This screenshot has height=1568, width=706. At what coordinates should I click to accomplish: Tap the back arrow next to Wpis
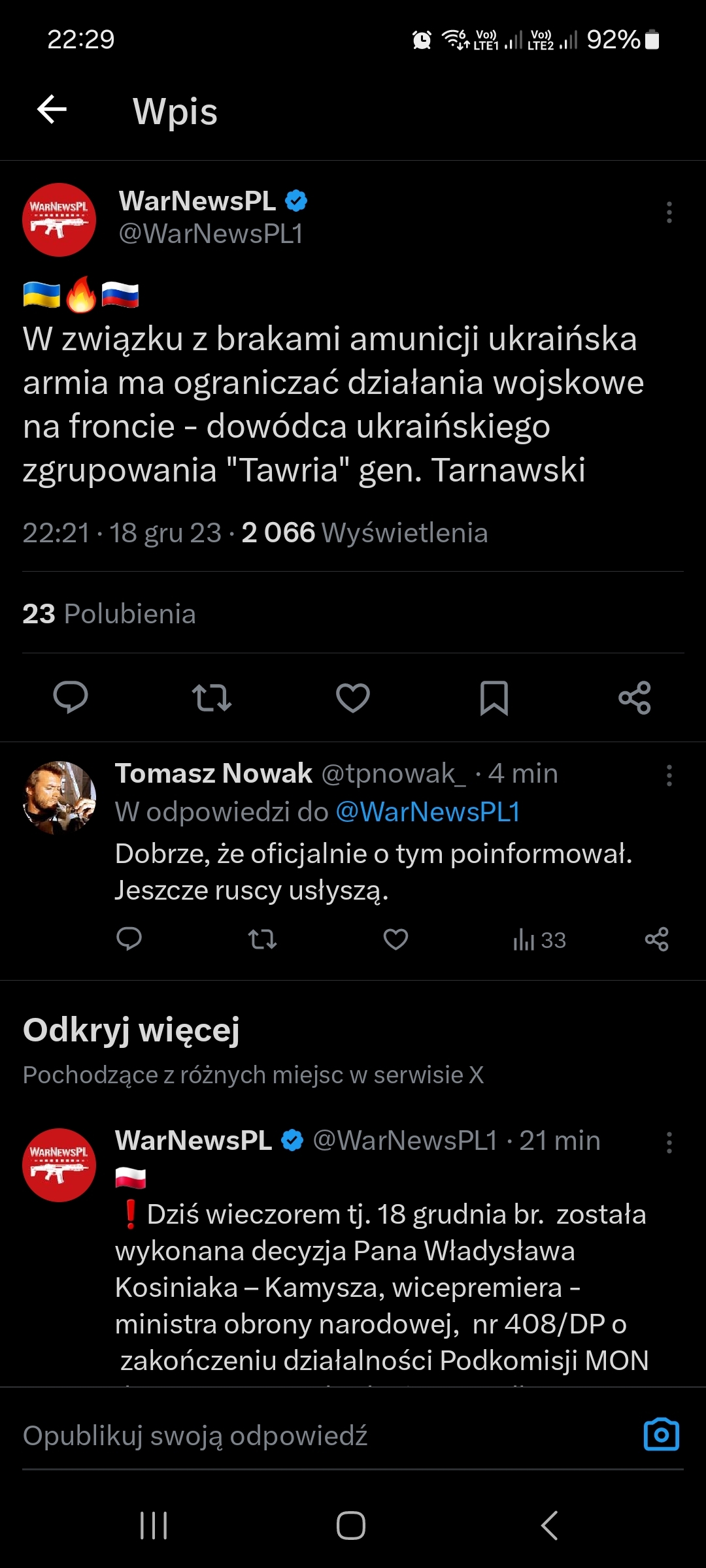52,109
